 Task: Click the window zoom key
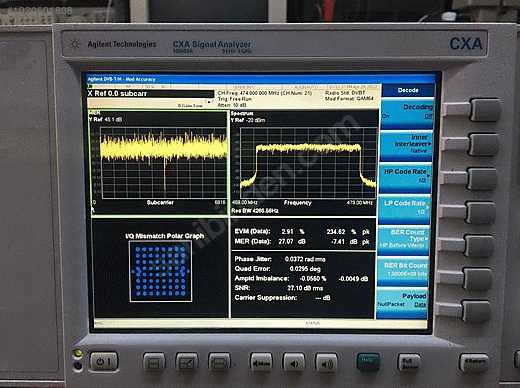[x=186, y=363]
